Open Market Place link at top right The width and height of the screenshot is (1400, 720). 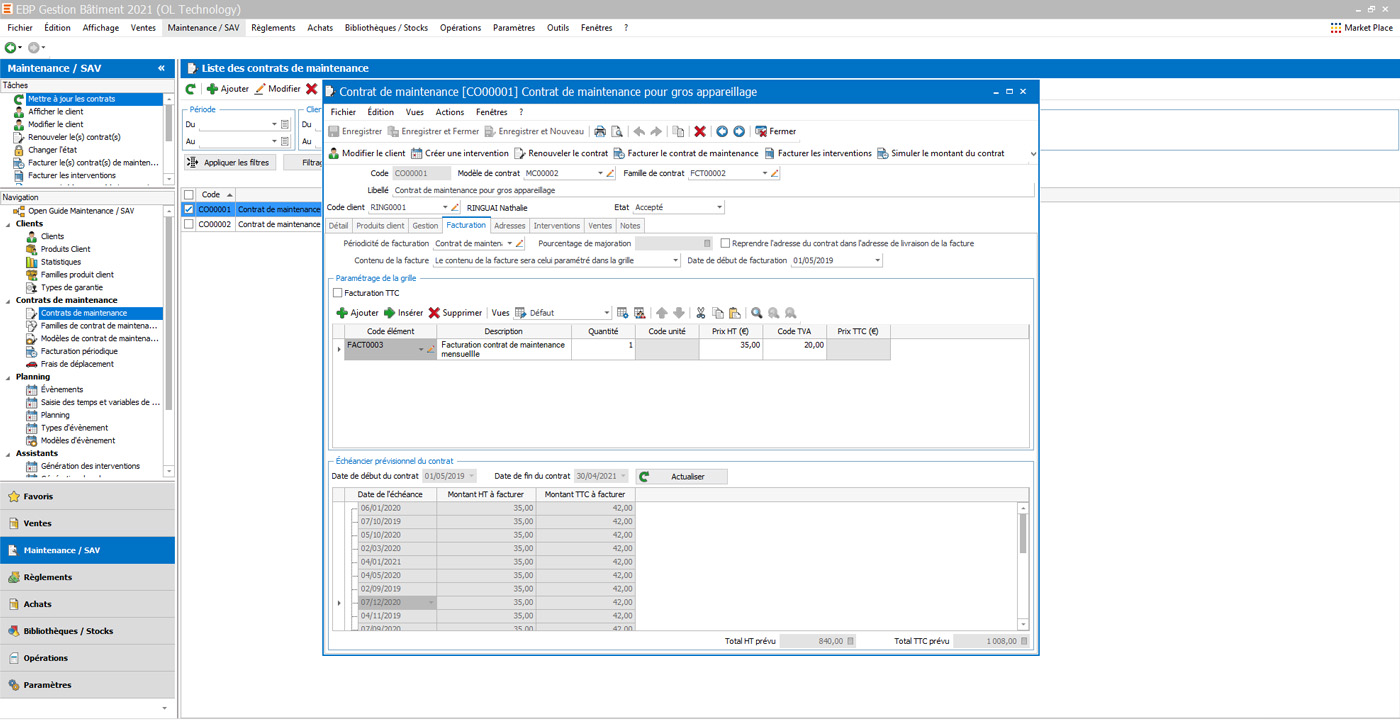(x=1362, y=28)
